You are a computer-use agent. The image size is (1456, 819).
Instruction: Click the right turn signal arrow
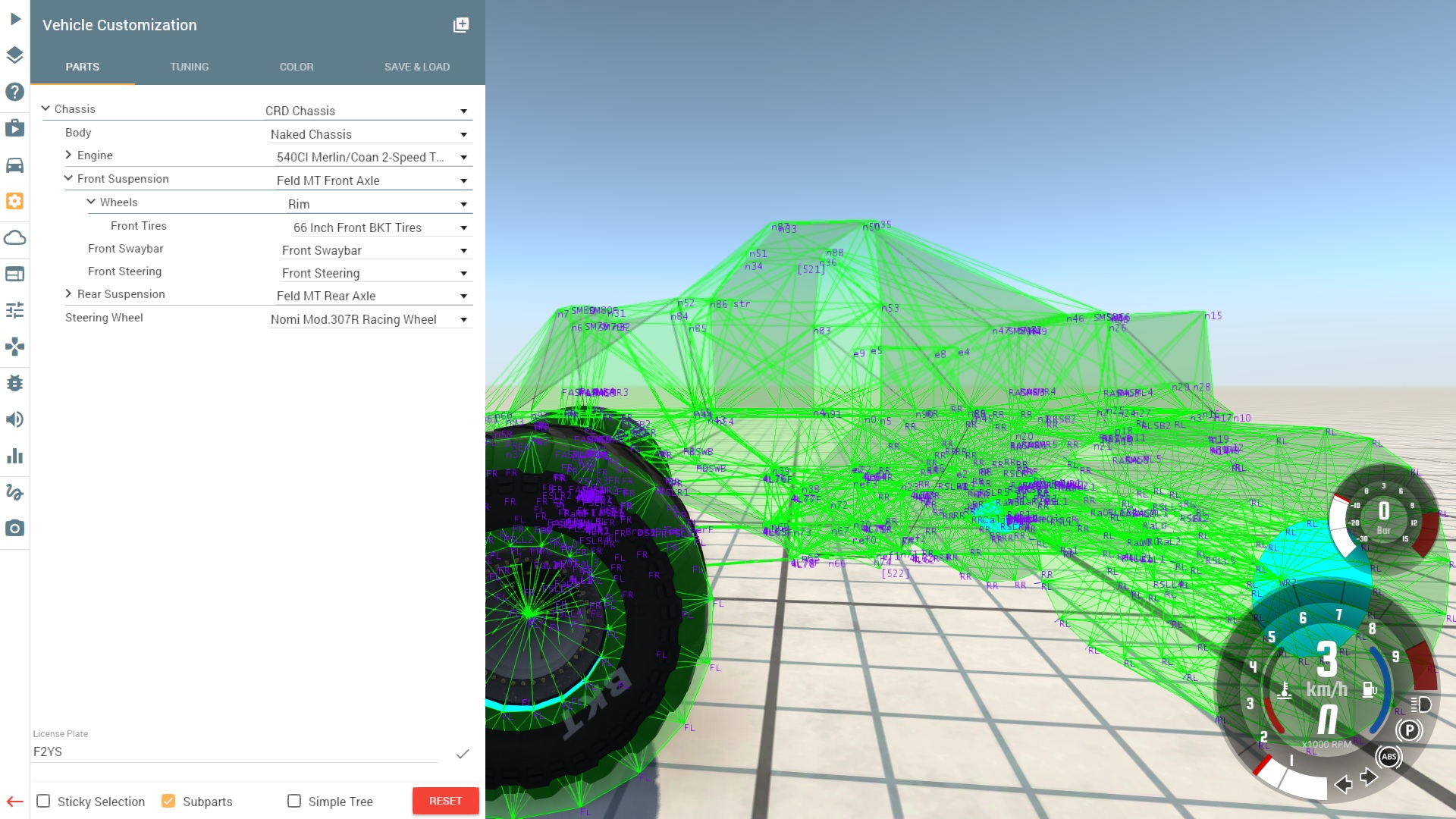pyautogui.click(x=1368, y=777)
